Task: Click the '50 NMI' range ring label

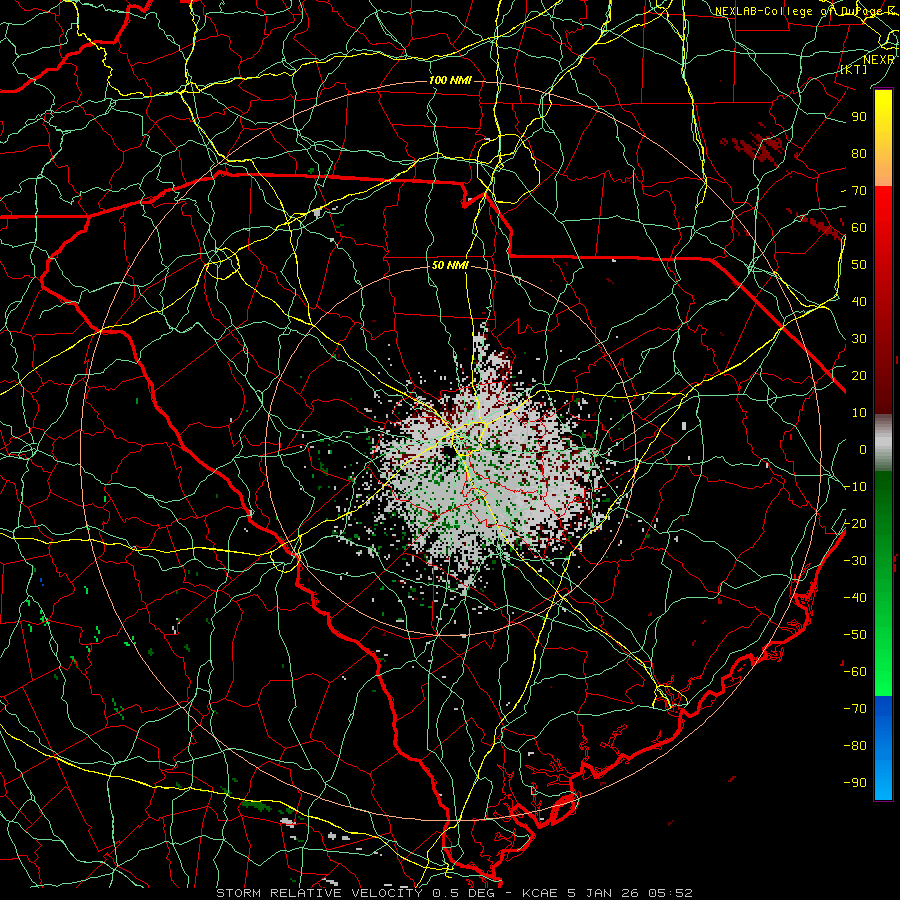Action: (450, 265)
